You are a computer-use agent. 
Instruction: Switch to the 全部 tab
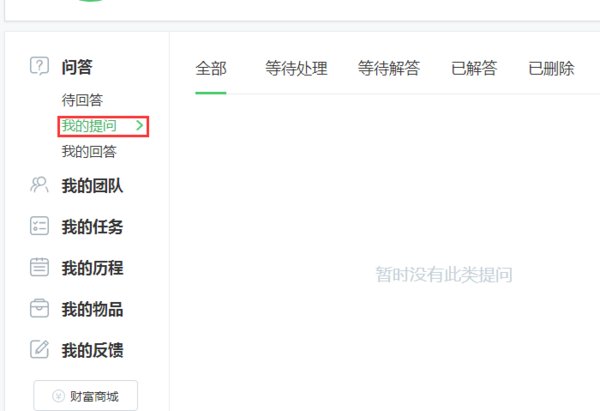click(211, 69)
